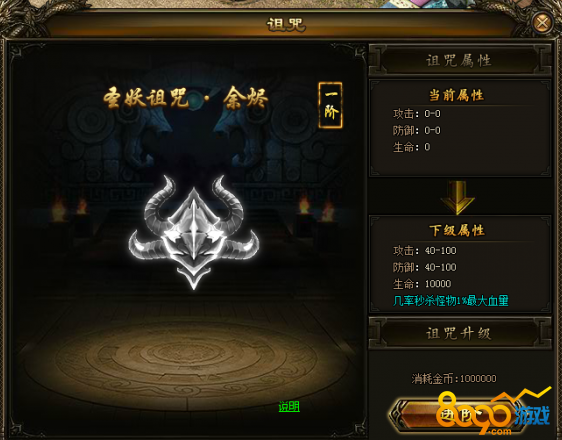Click the silver horned curse emblem
Image resolution: width=562 pixels, height=440 pixels.
(x=194, y=232)
